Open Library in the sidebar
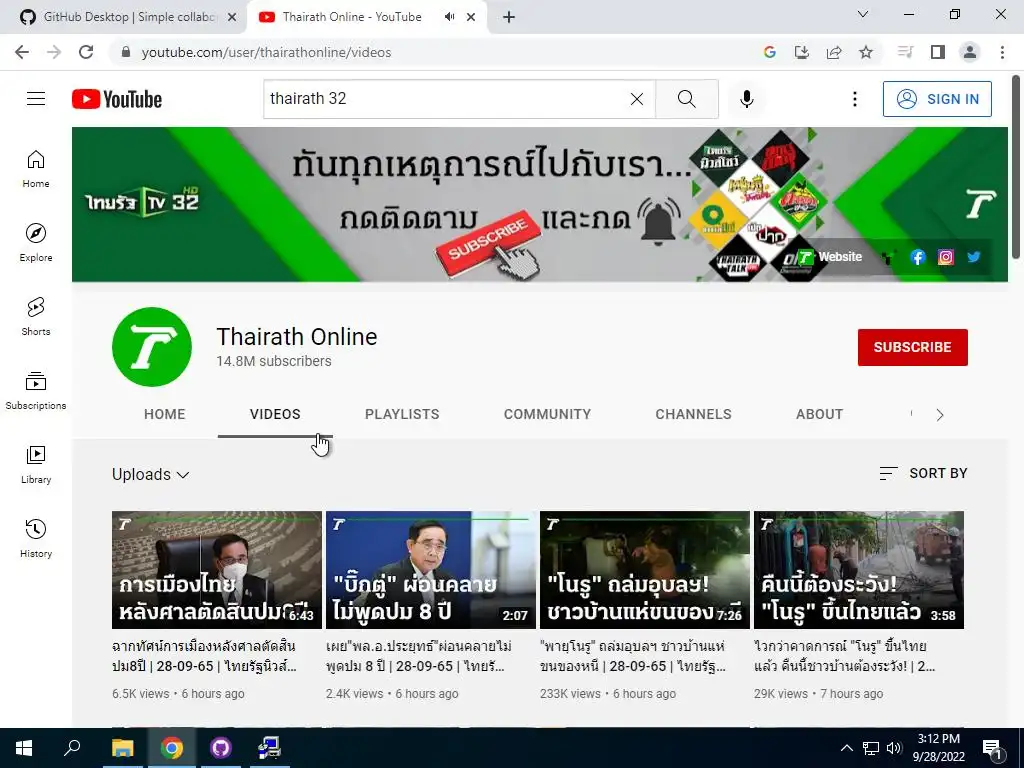 click(36, 464)
